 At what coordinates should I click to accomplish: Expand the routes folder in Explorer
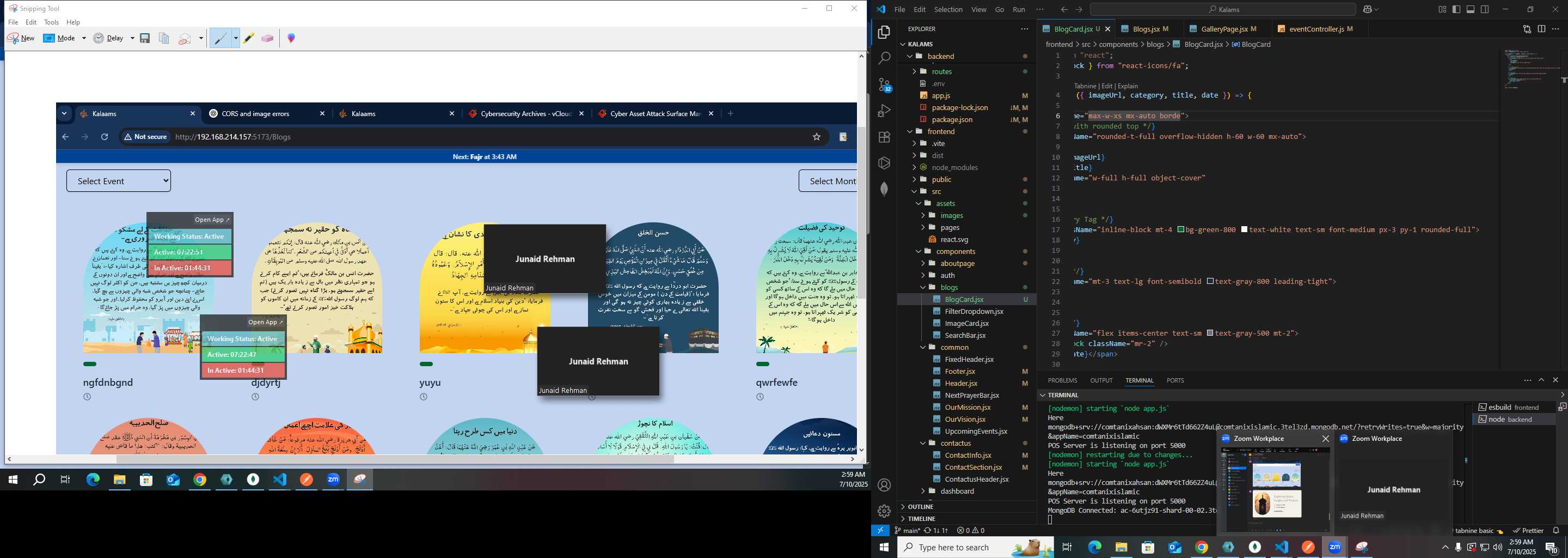[x=914, y=71]
